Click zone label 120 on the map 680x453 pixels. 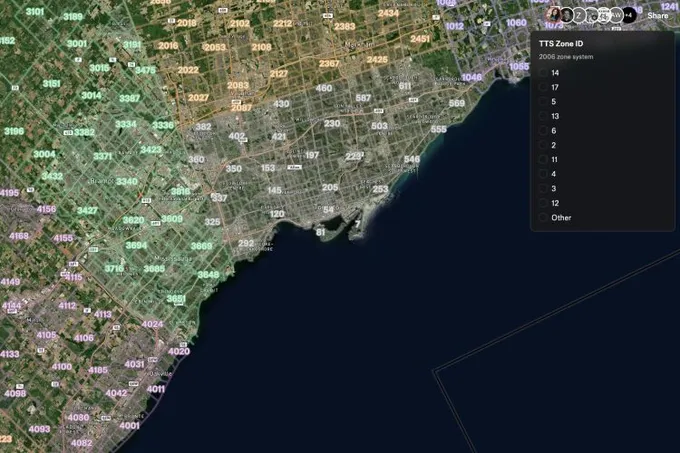(x=277, y=214)
